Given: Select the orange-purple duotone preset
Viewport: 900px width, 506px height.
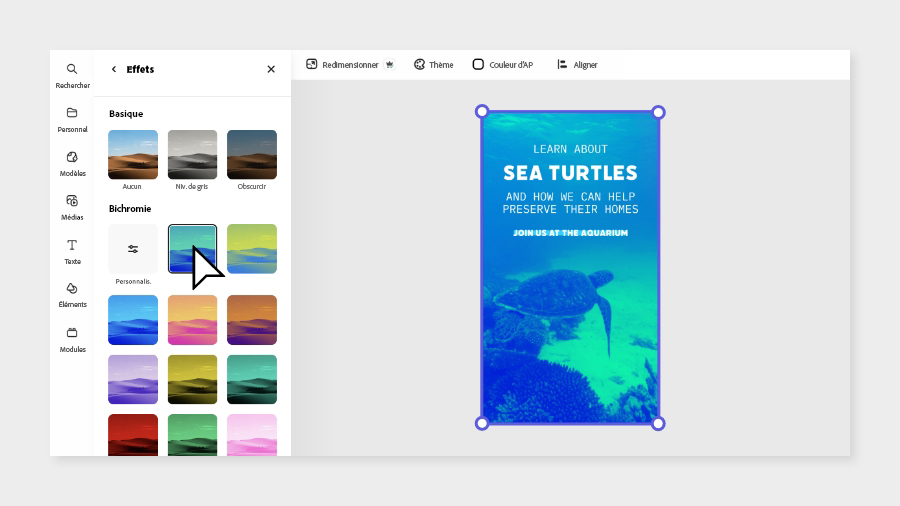Looking at the screenshot, I should click(252, 320).
